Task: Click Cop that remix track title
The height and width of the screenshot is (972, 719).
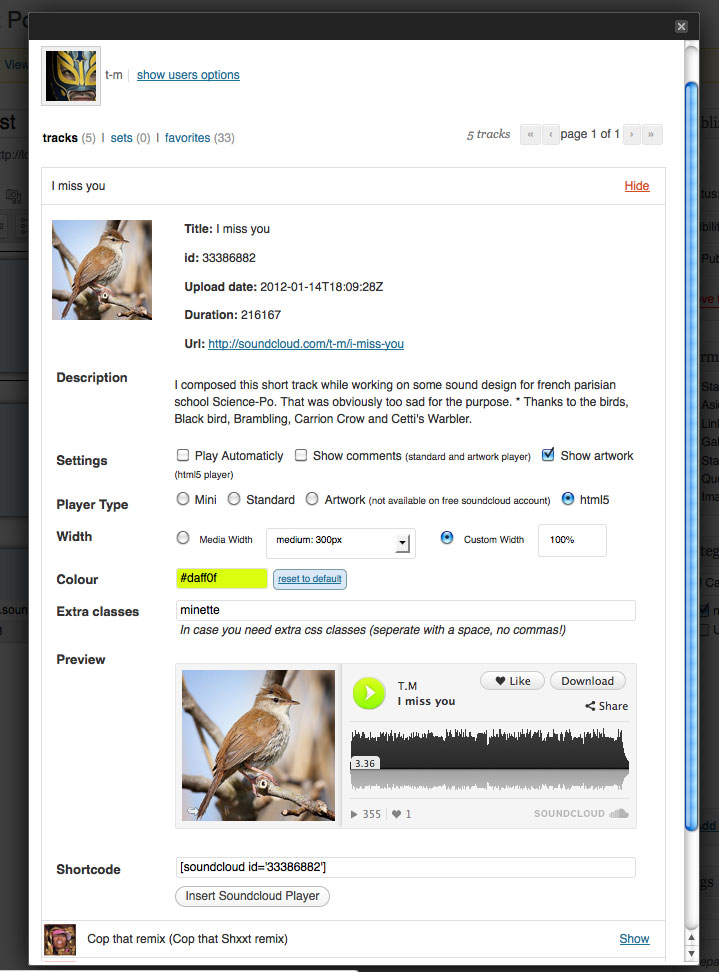Action: click(x=187, y=939)
